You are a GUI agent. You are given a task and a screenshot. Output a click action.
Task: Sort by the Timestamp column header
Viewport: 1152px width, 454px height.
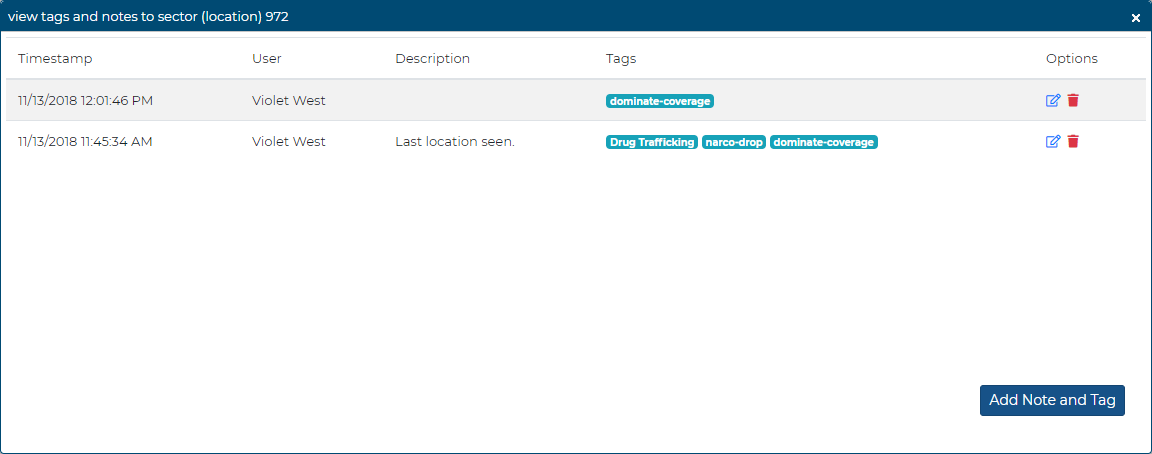pos(55,59)
